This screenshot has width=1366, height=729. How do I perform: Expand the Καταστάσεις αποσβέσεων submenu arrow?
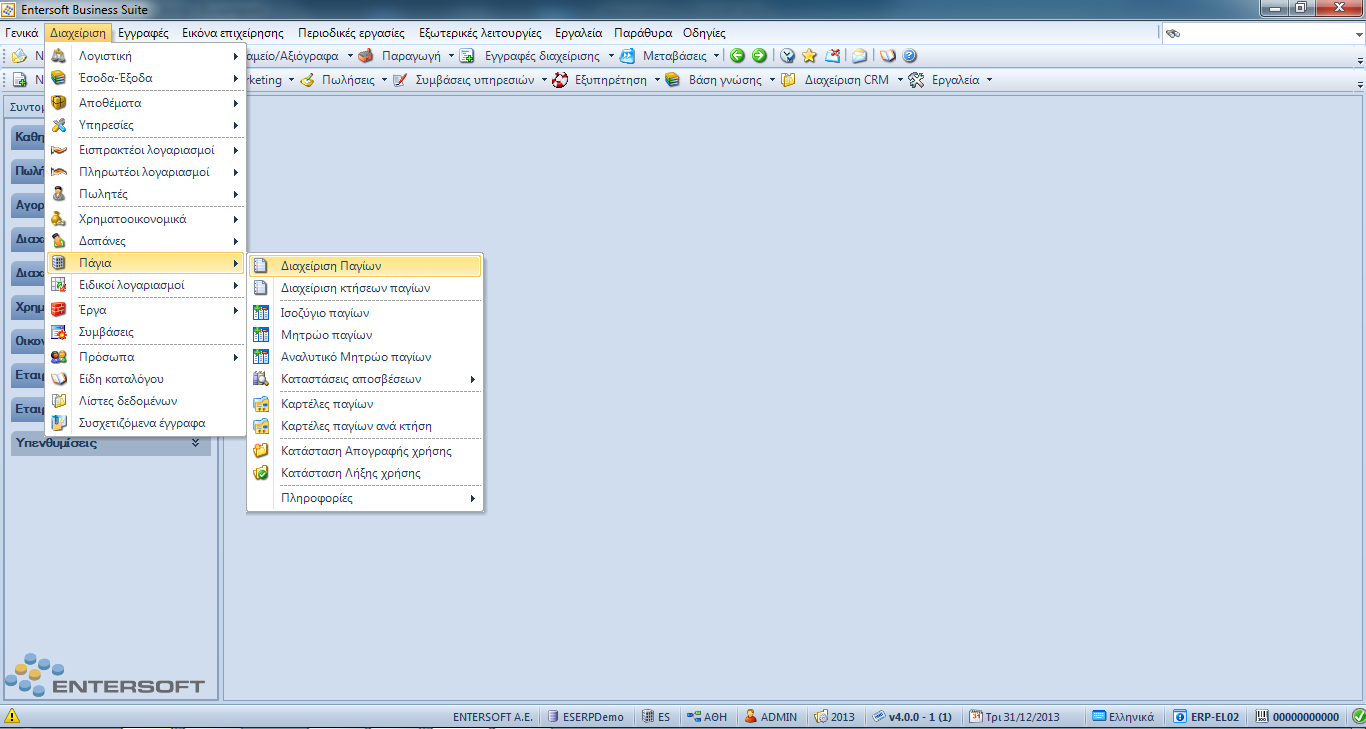(x=472, y=380)
